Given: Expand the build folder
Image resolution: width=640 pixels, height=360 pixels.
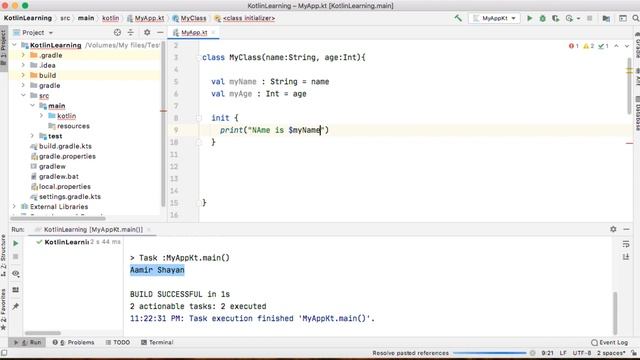Looking at the screenshot, I should pyautogui.click(x=23, y=75).
